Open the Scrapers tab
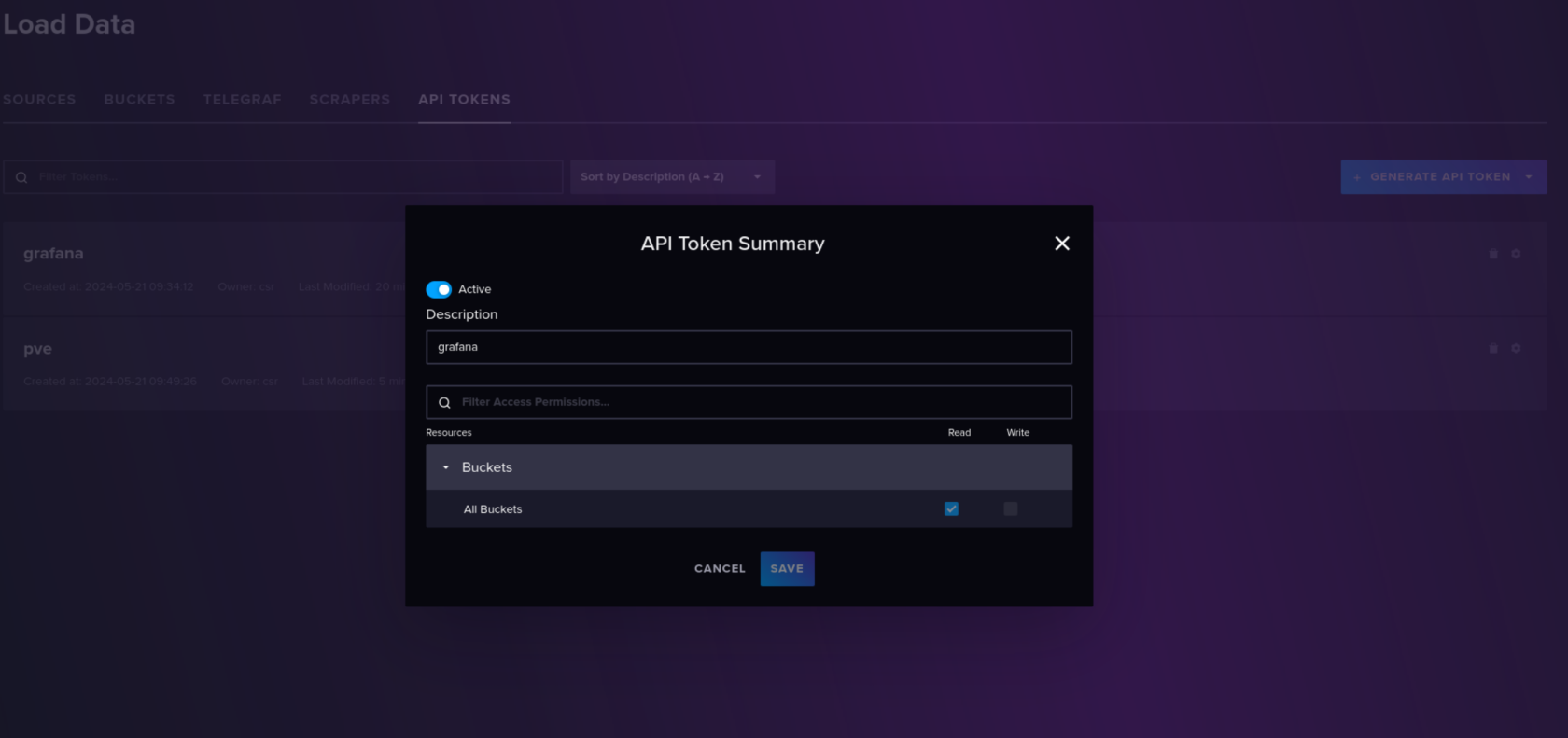Viewport: 1568px width, 738px height. [x=350, y=100]
